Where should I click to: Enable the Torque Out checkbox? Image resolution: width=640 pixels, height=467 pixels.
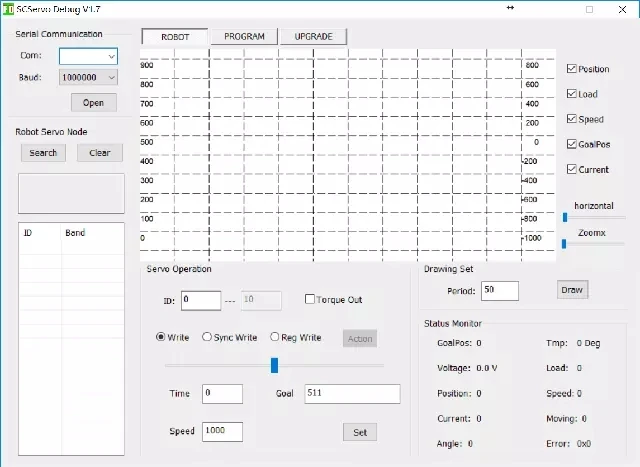310,299
